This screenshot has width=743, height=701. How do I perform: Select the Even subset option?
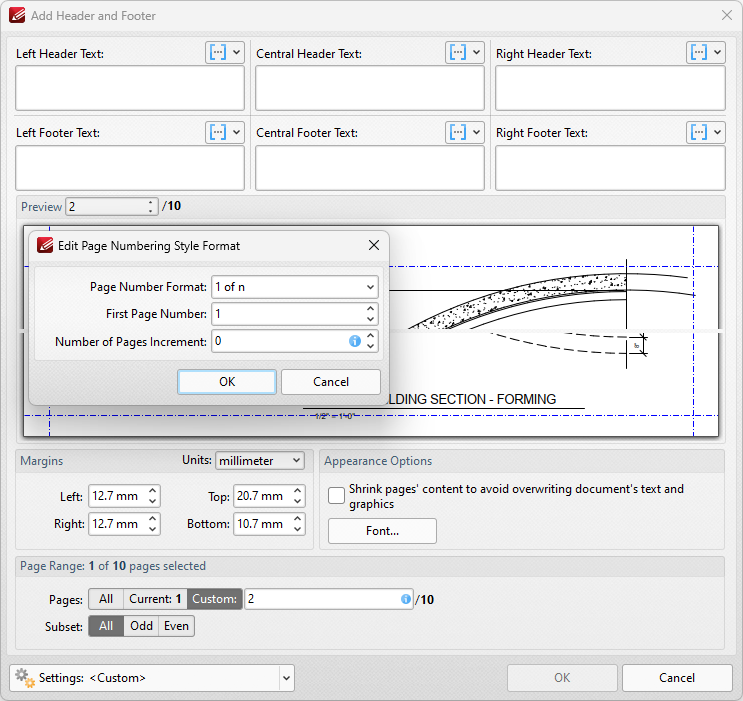tap(176, 626)
